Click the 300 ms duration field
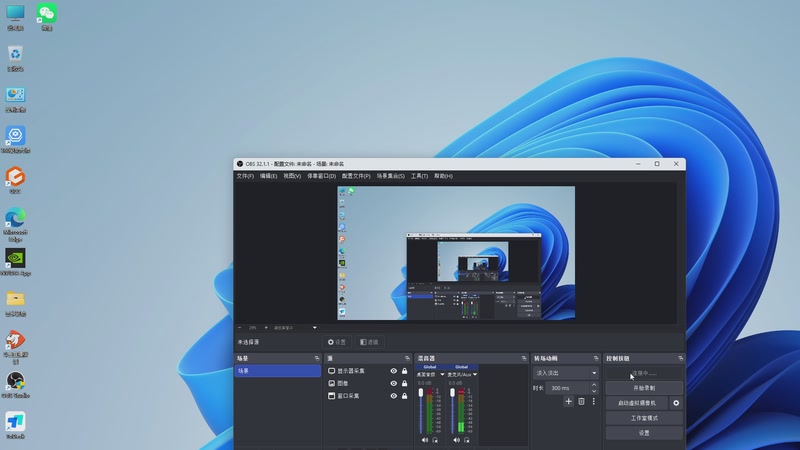Screen dimensions: 800x450 (x=567, y=388)
